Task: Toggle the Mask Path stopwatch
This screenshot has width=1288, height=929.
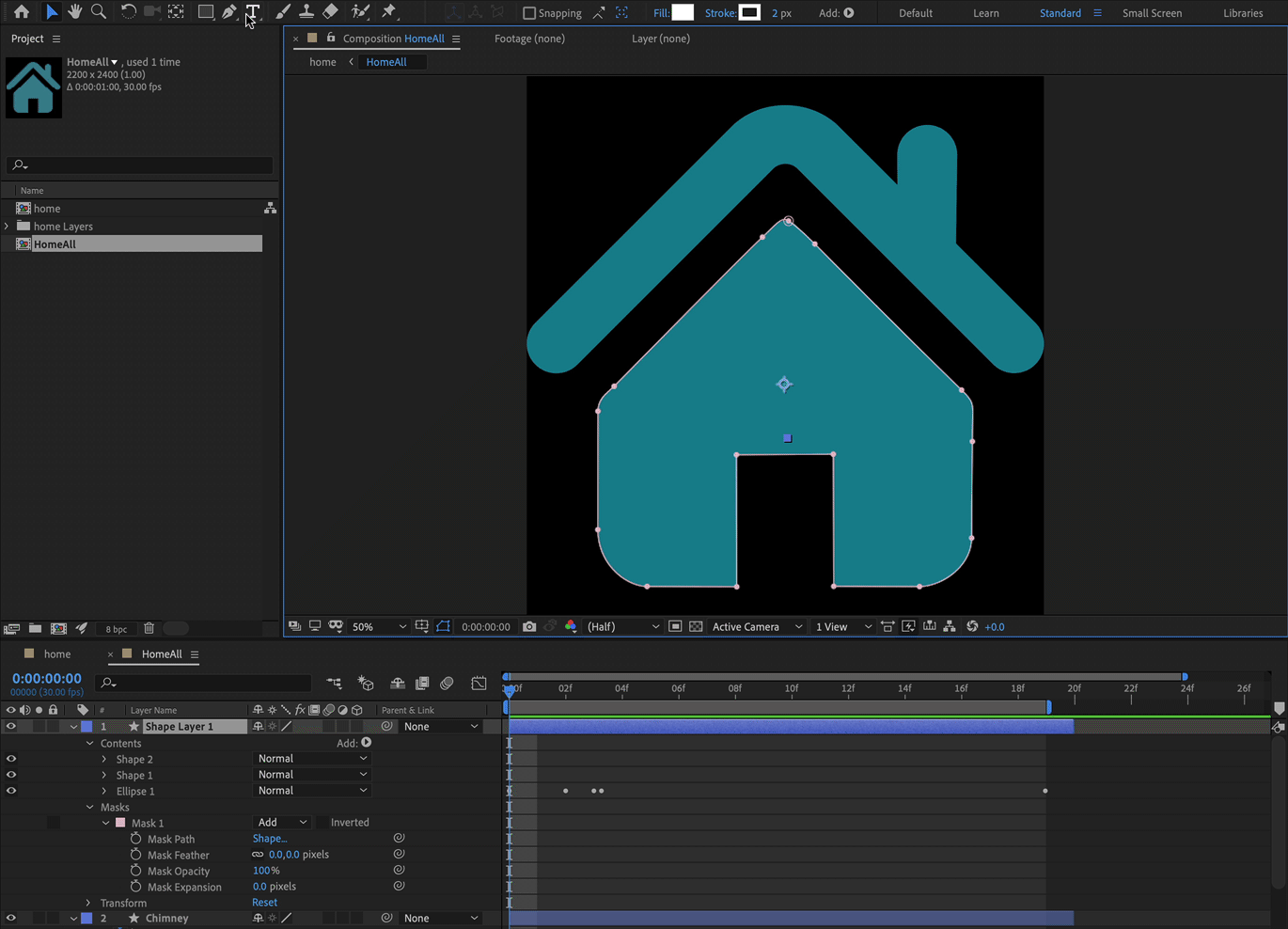Action: (x=136, y=839)
